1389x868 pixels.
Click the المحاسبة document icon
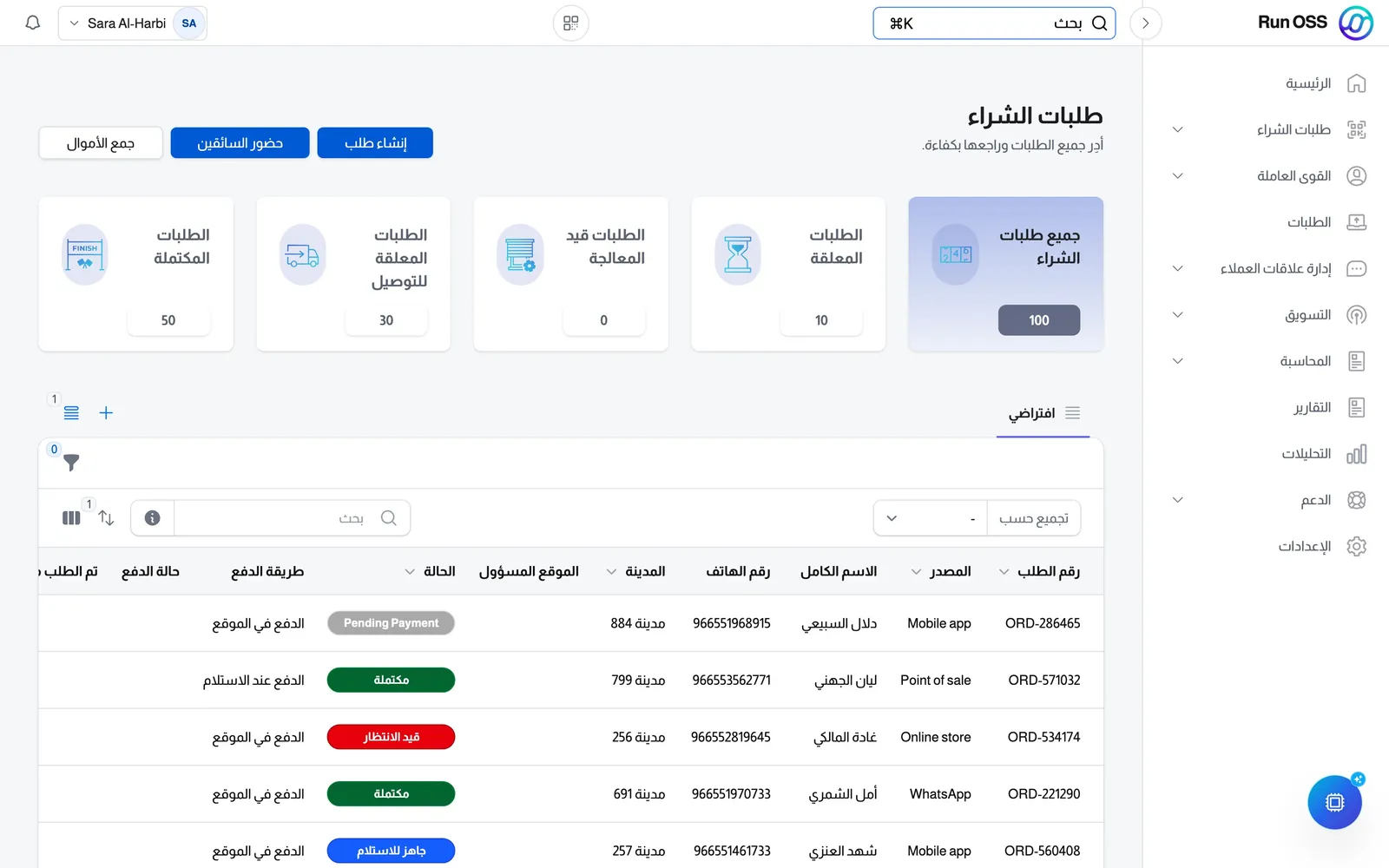[x=1356, y=361]
